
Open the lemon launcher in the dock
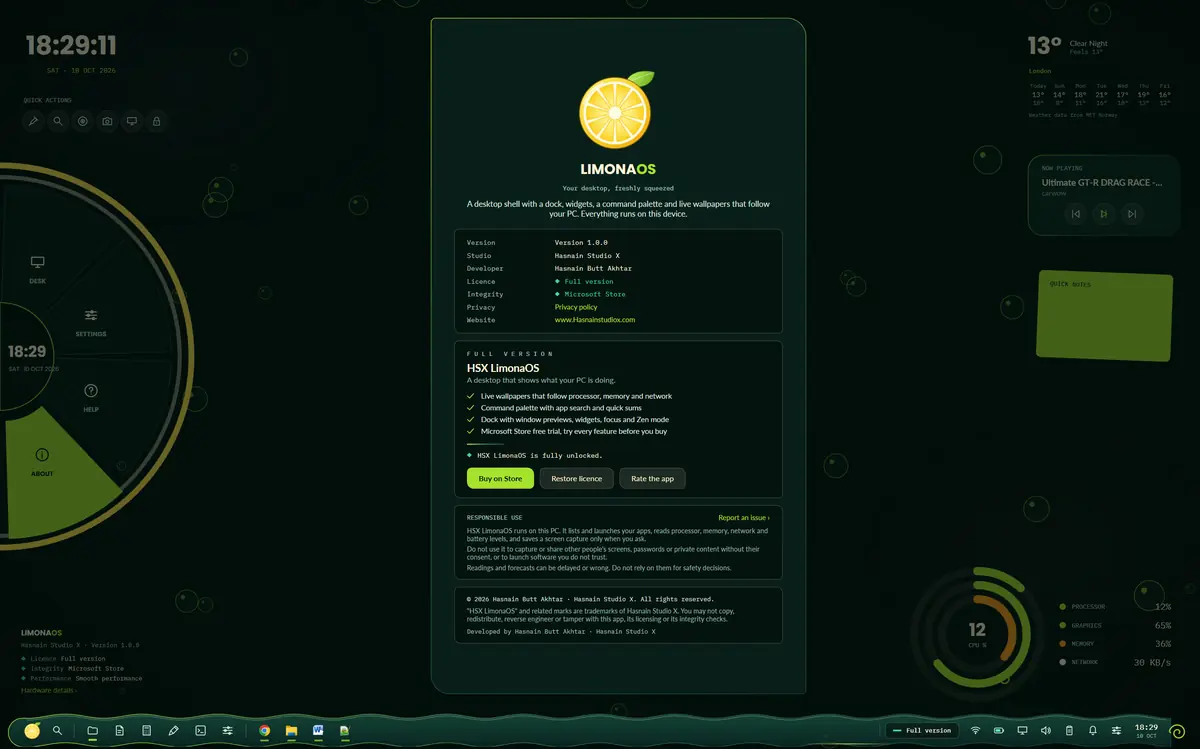coord(33,730)
